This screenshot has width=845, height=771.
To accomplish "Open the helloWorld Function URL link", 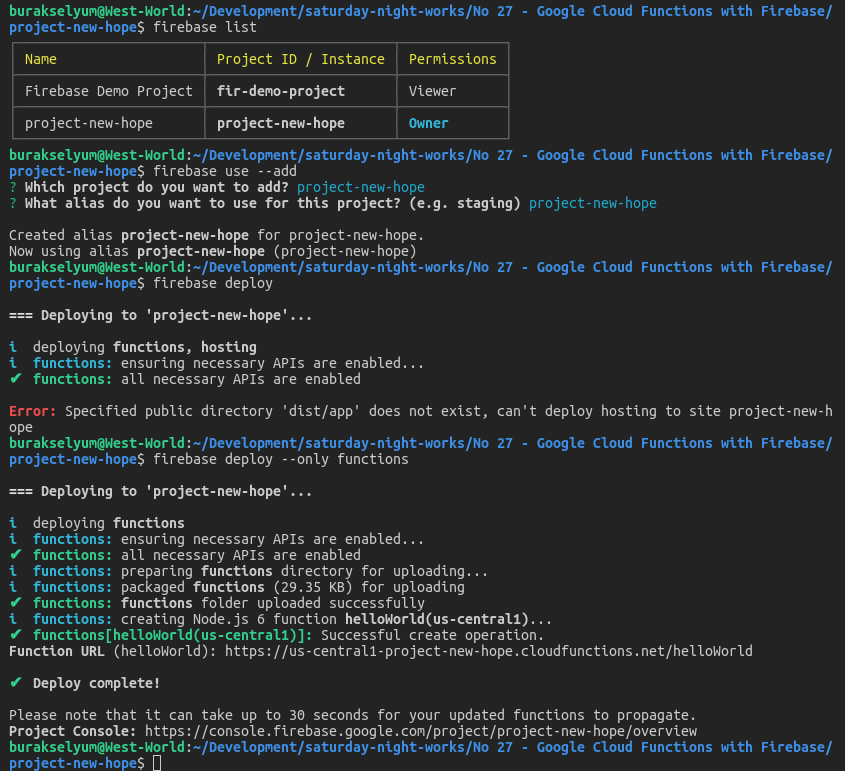I will coord(488,651).
